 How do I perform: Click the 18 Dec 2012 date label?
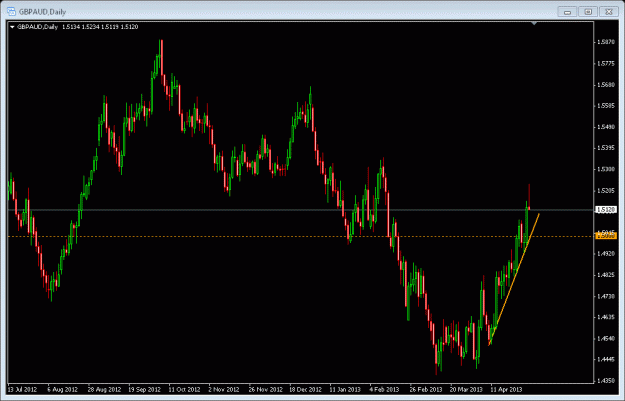305,389
